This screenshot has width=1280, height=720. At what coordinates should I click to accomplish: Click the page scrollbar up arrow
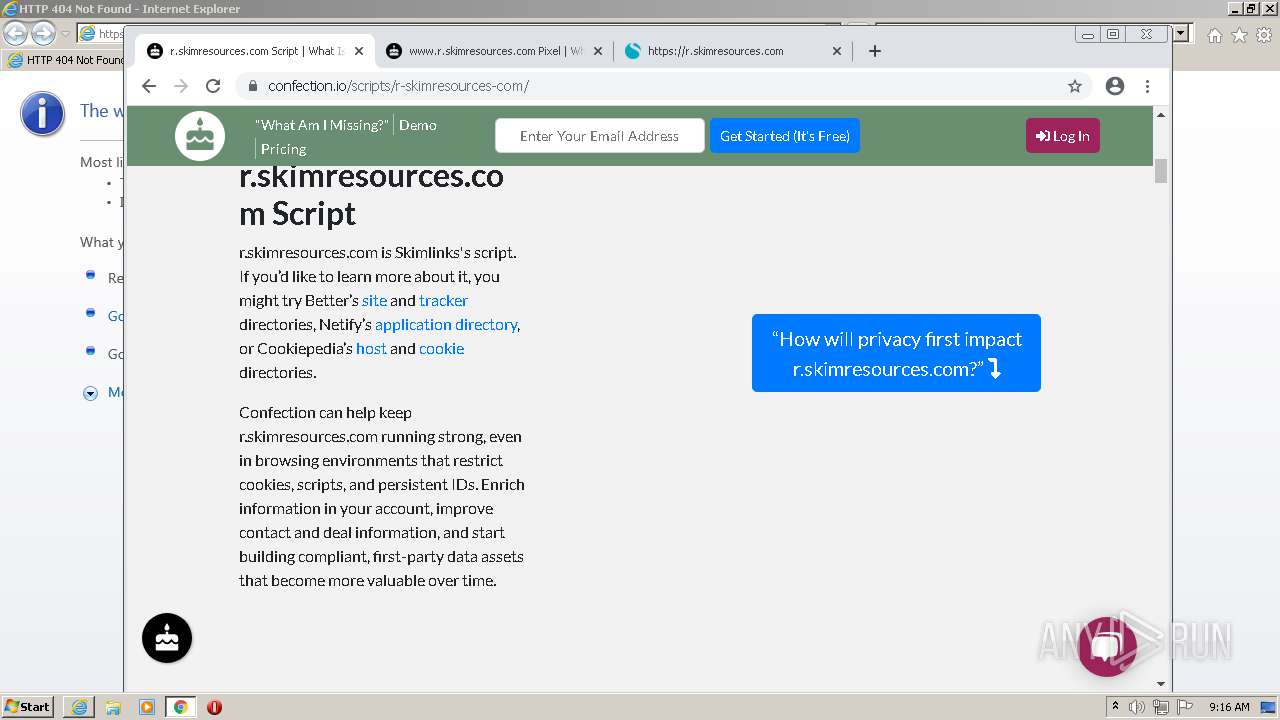click(x=1161, y=115)
